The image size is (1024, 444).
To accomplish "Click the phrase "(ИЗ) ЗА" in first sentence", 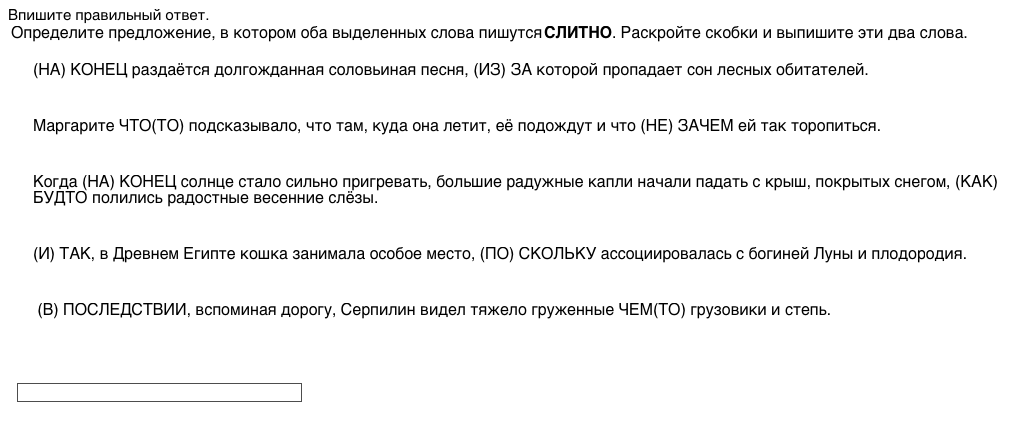I will tap(503, 71).
